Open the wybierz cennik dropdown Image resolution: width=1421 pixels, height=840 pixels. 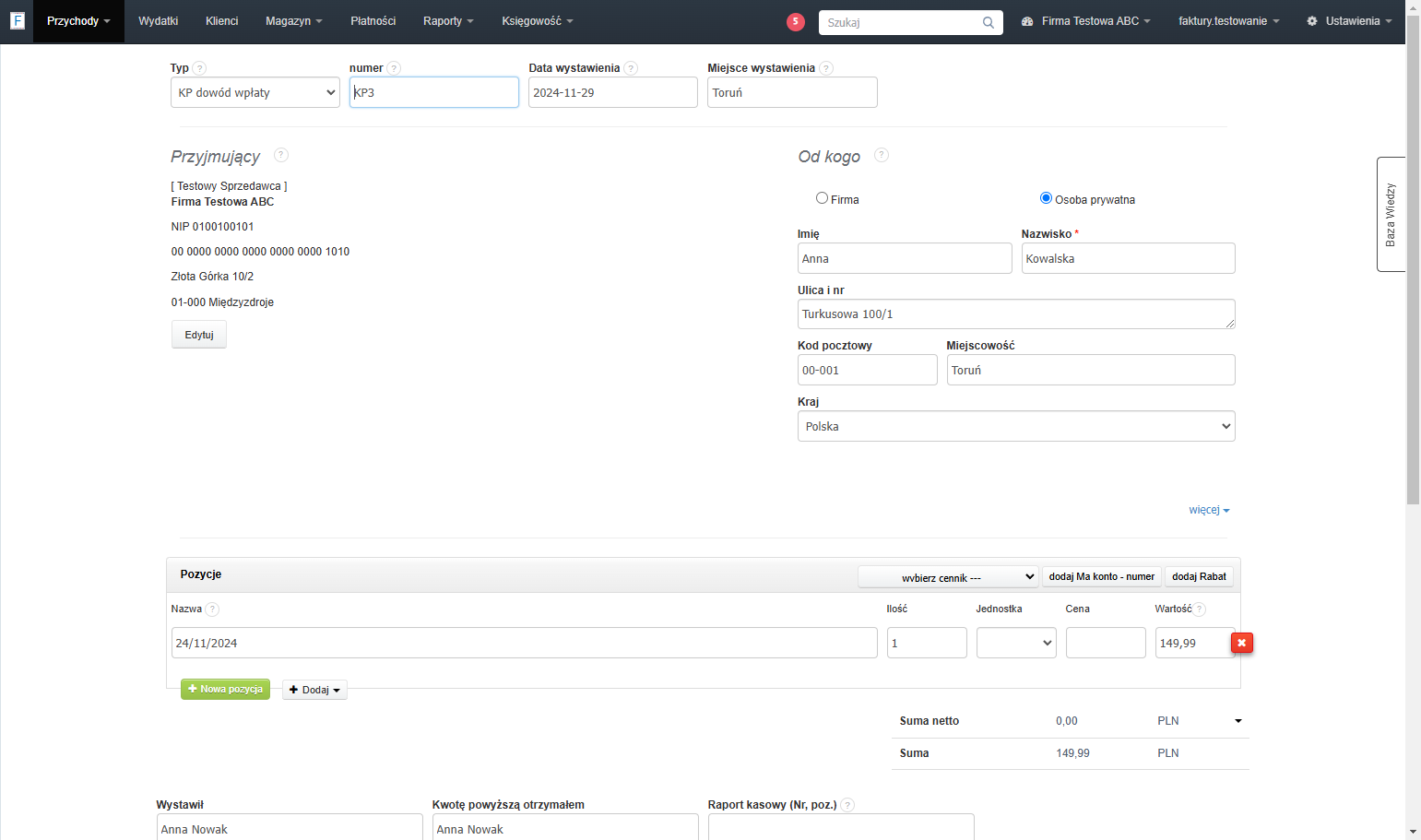[948, 577]
